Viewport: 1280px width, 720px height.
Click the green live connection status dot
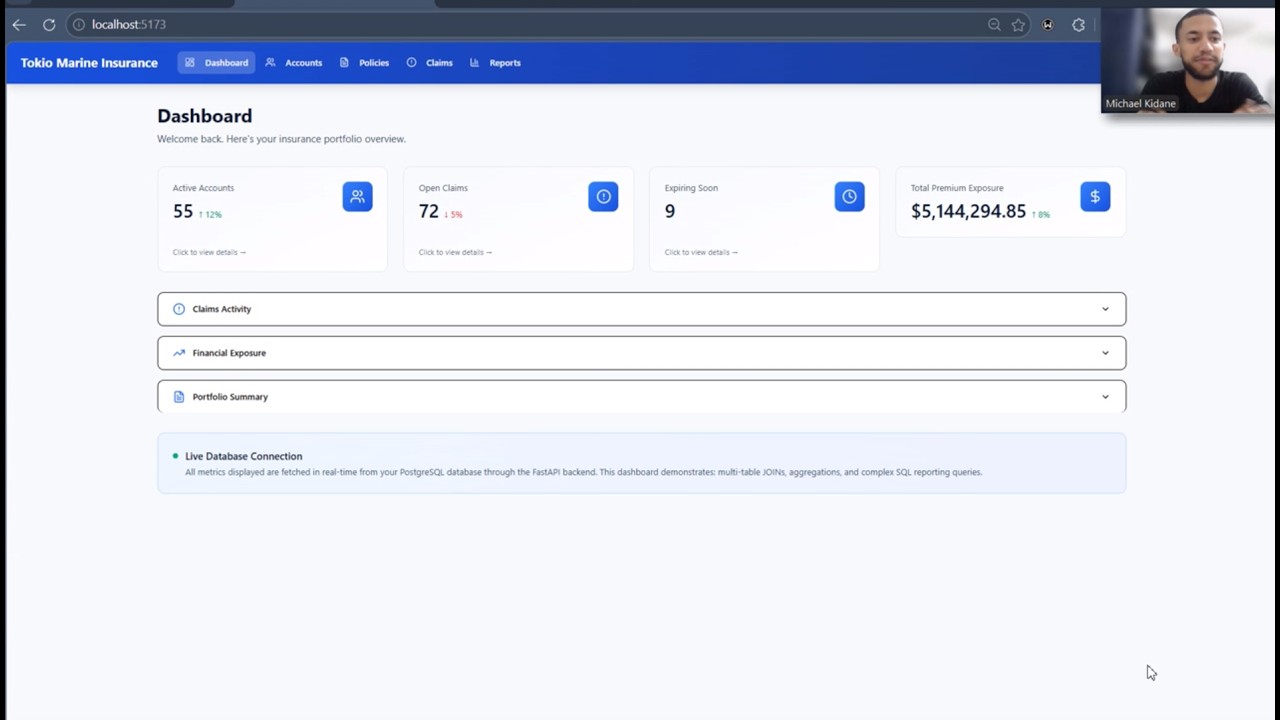tap(175, 456)
